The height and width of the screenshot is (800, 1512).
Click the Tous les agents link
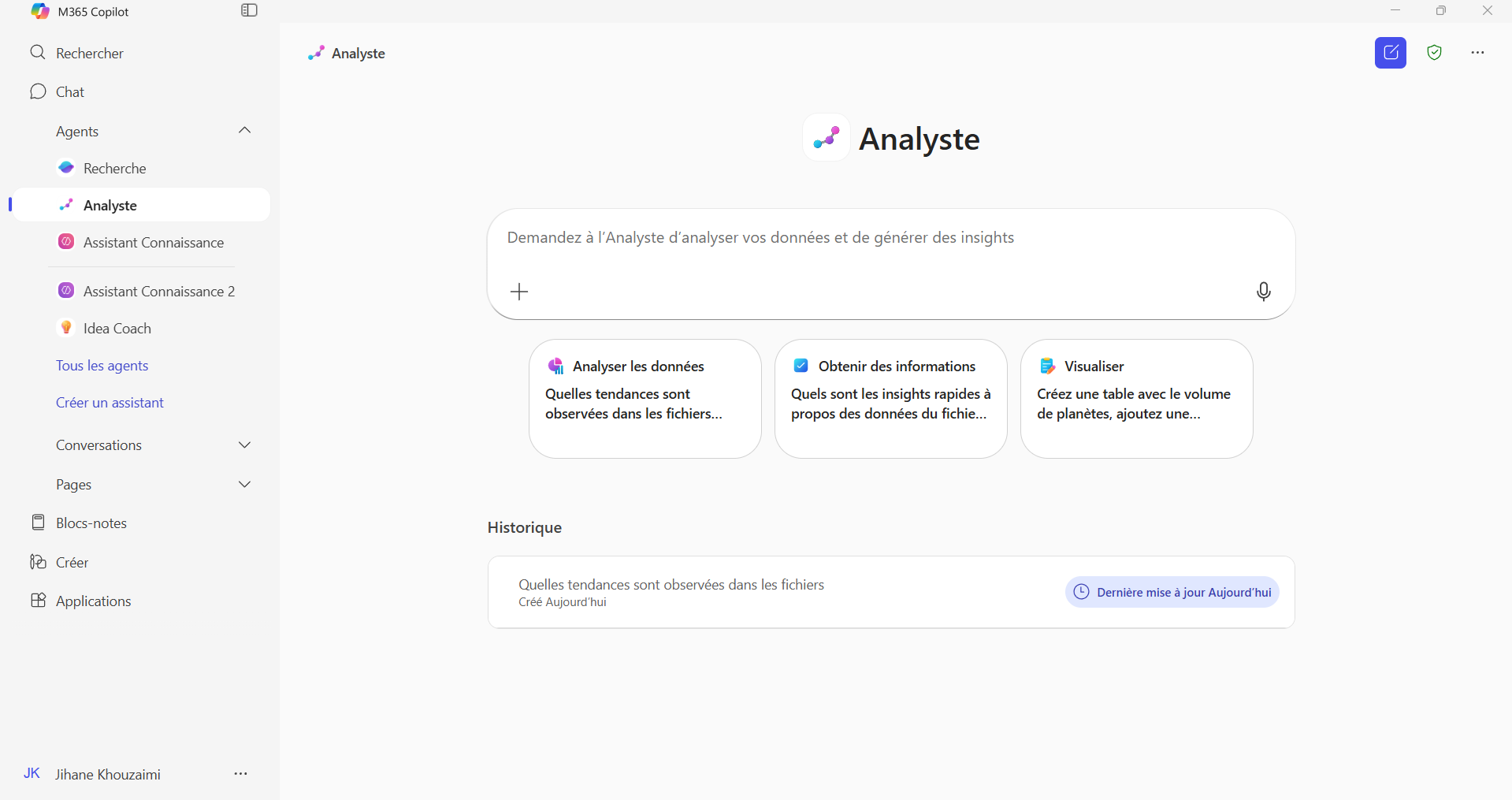[102, 366]
